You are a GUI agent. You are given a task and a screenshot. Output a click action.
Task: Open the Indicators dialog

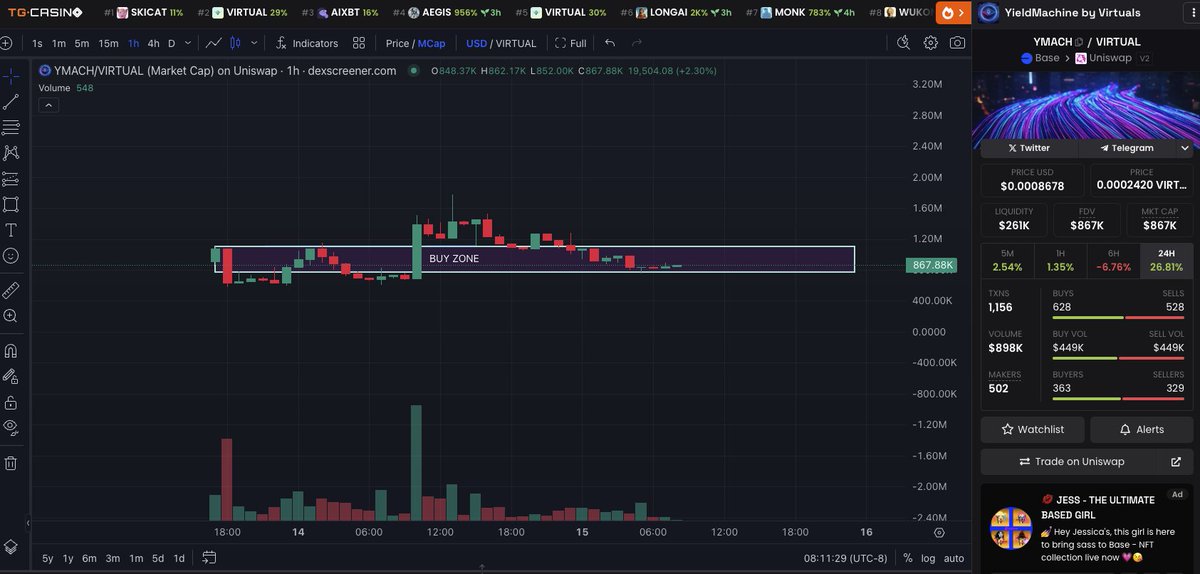[x=307, y=43]
